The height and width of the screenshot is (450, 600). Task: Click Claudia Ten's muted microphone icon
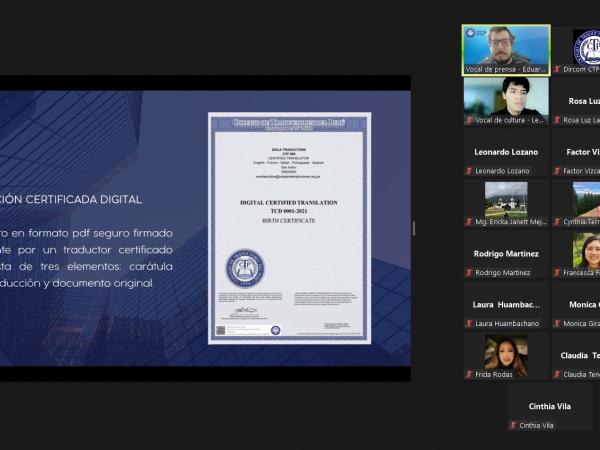(x=557, y=374)
